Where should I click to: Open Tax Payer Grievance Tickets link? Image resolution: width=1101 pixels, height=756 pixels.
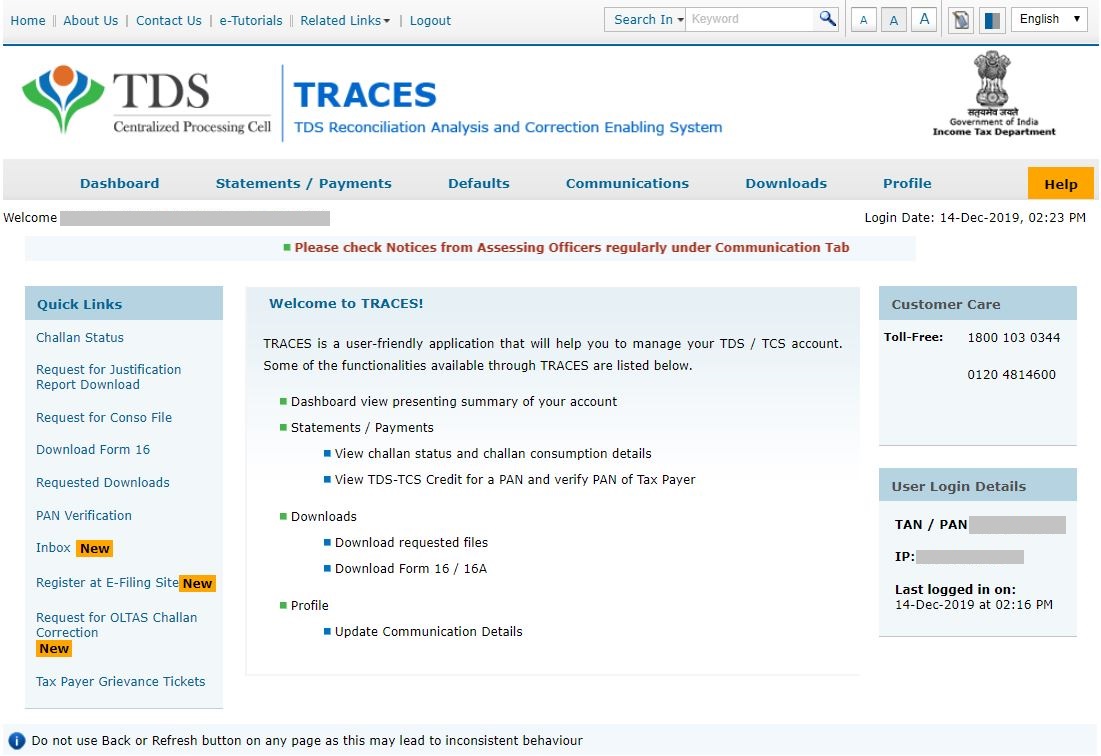[121, 682]
